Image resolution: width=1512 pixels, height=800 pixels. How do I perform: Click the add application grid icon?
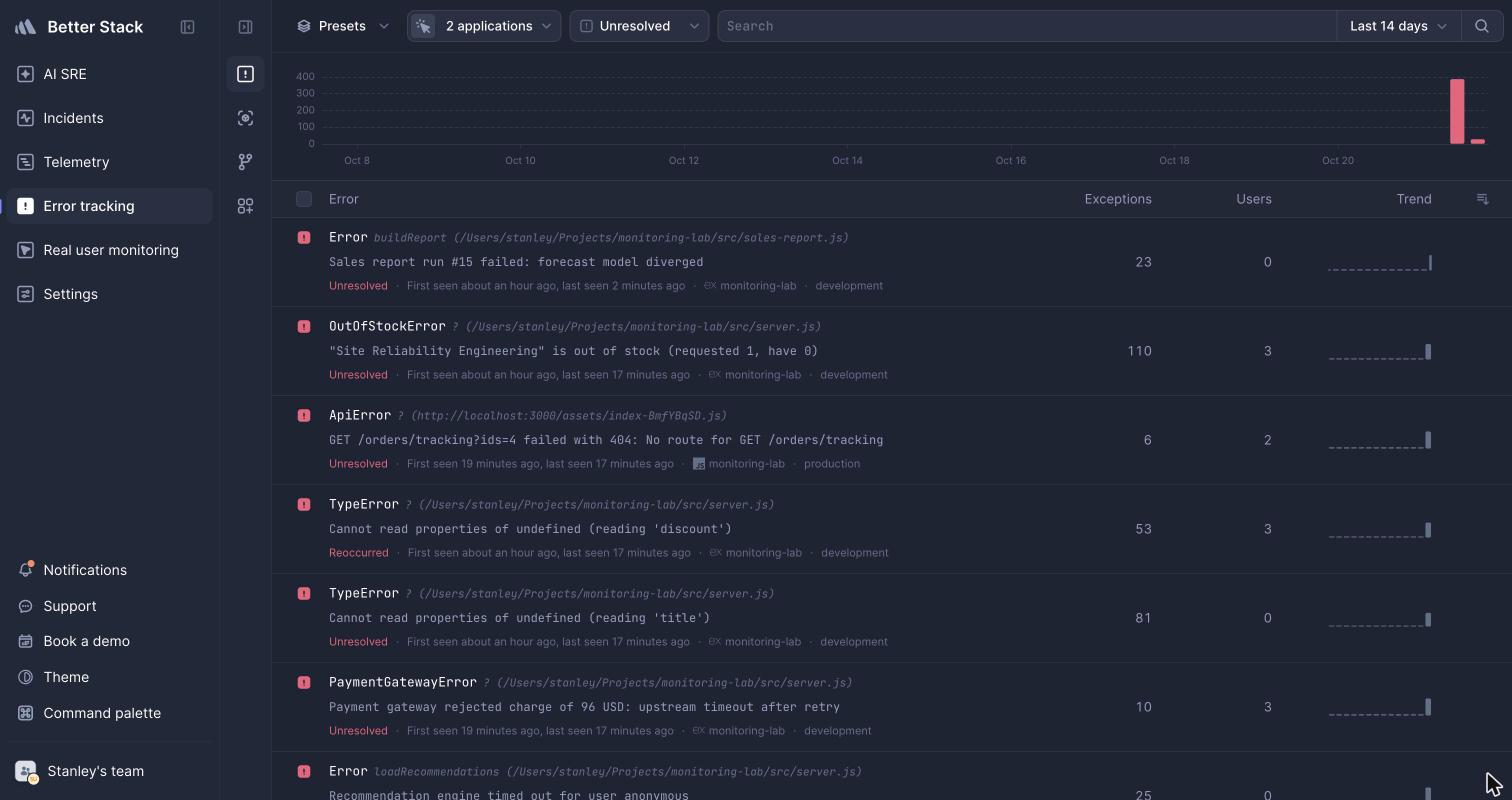point(245,206)
